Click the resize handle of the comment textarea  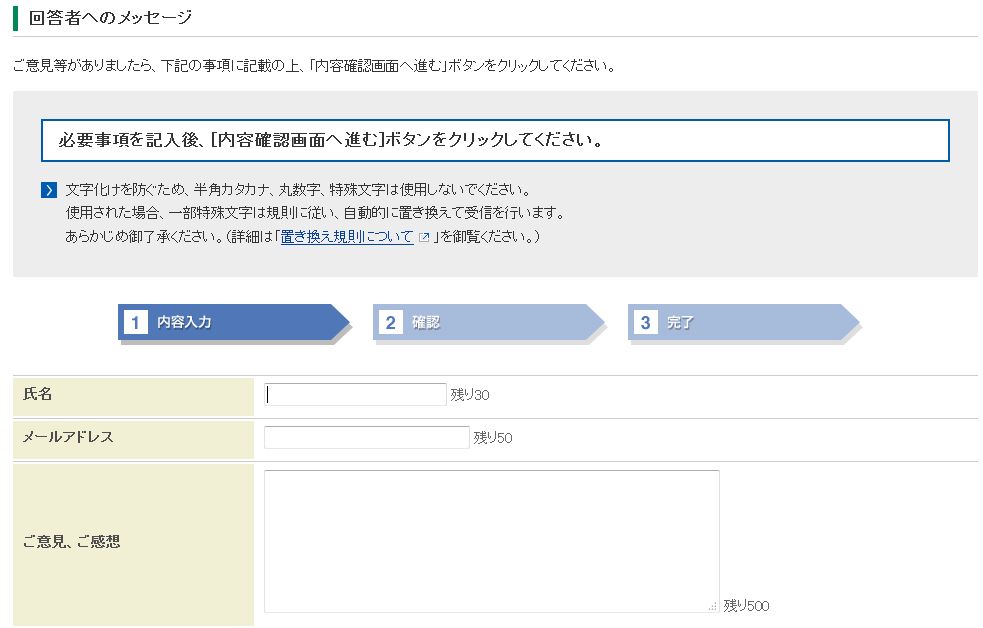click(x=713, y=606)
